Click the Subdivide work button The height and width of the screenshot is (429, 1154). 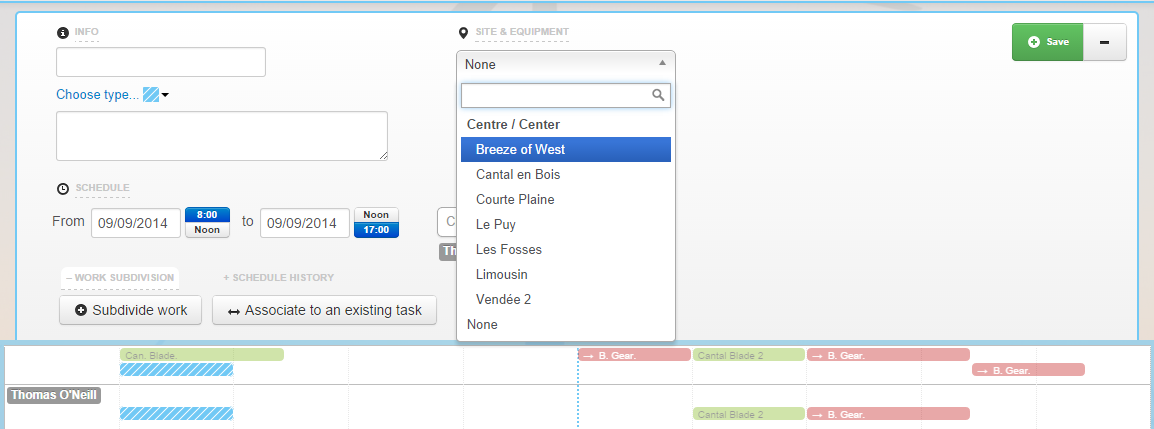130,310
